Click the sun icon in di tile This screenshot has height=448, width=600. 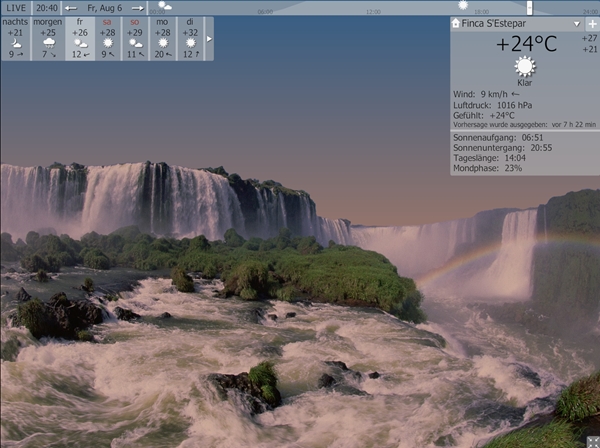[191, 43]
